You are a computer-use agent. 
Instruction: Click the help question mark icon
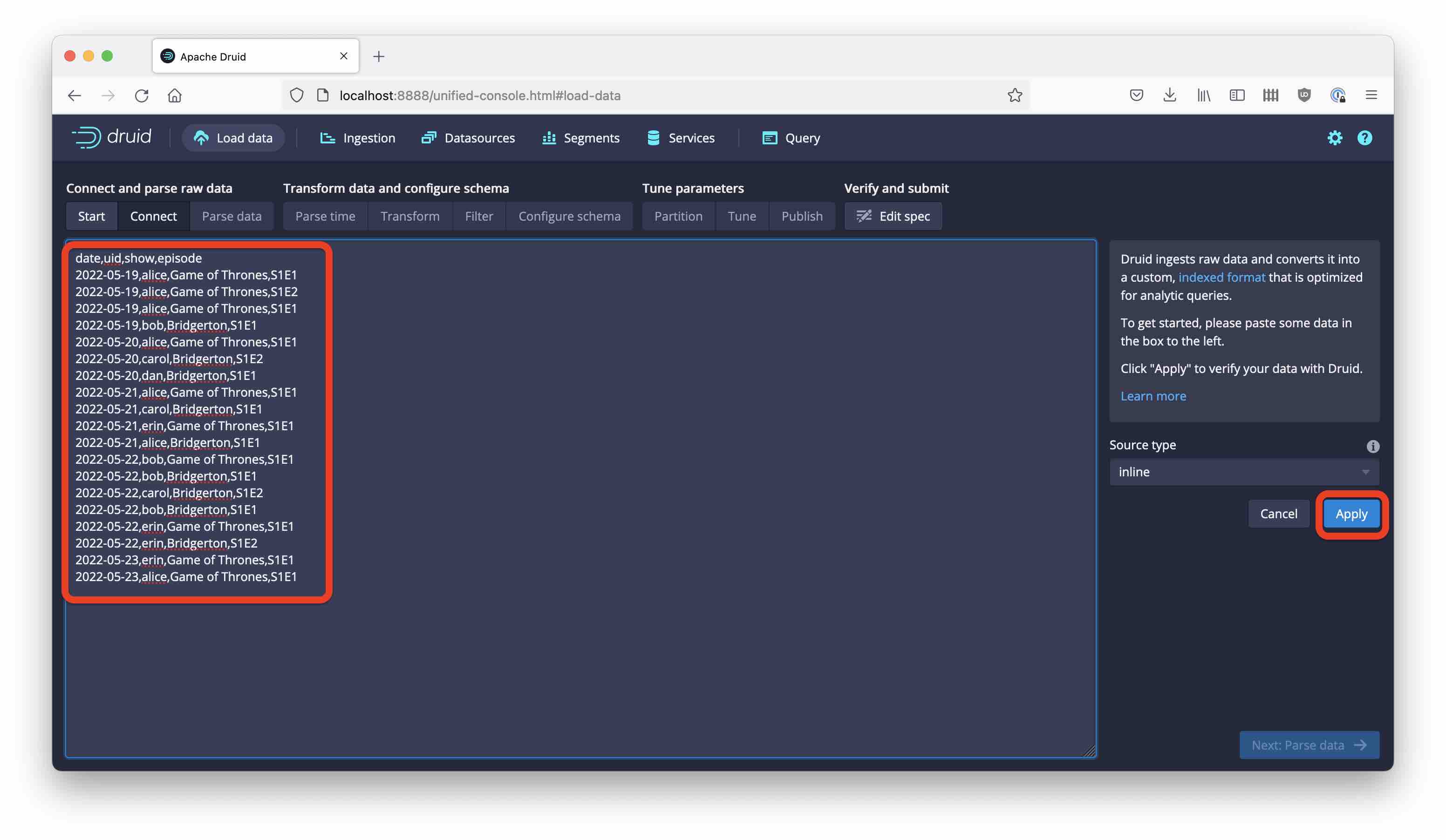[x=1364, y=138]
